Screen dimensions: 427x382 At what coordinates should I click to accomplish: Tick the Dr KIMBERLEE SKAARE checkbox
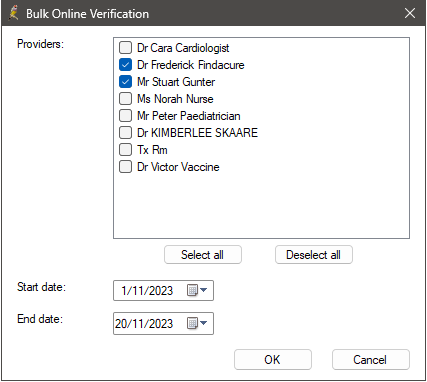point(125,133)
